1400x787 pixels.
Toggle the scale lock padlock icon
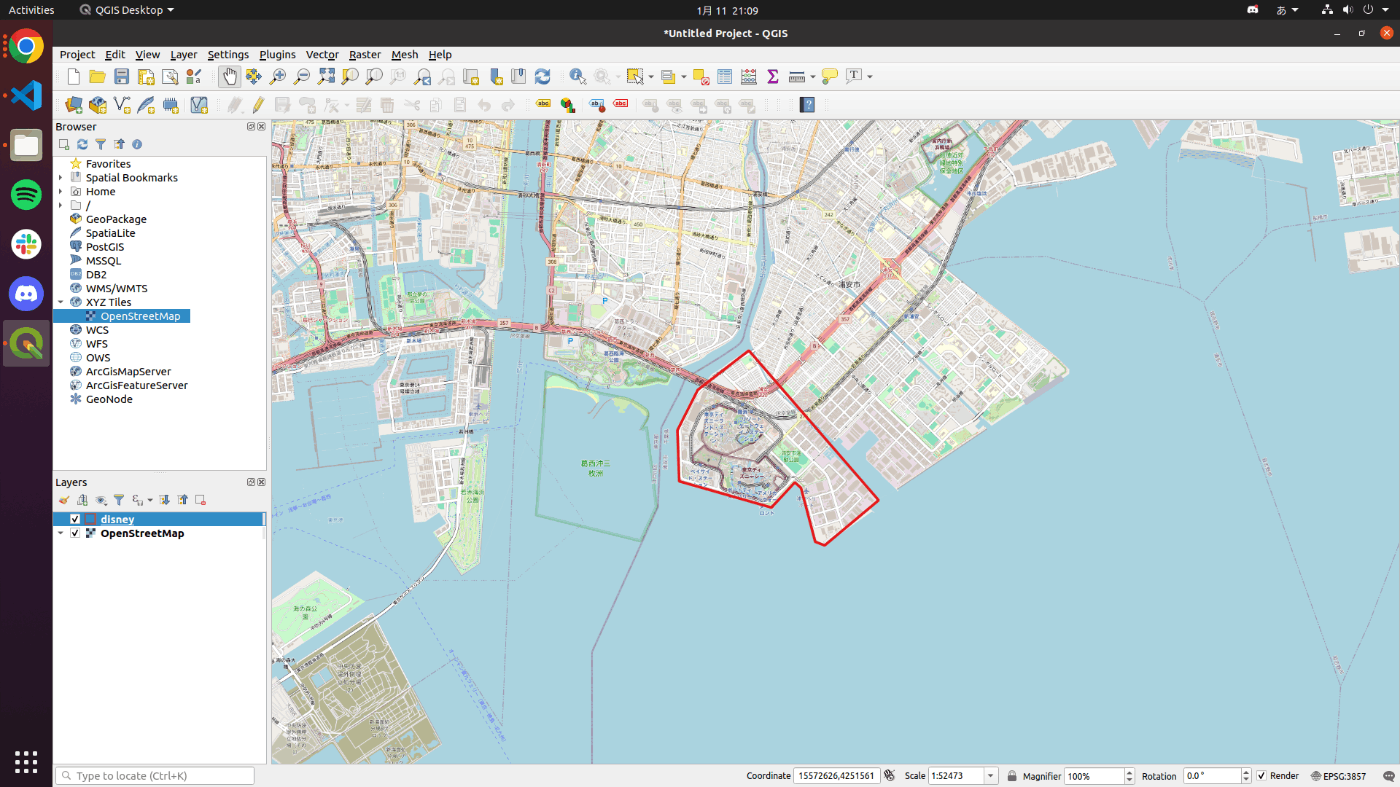point(1012,776)
